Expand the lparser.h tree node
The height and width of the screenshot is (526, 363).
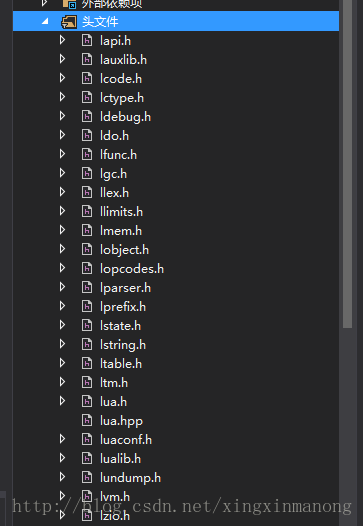click(x=62, y=287)
